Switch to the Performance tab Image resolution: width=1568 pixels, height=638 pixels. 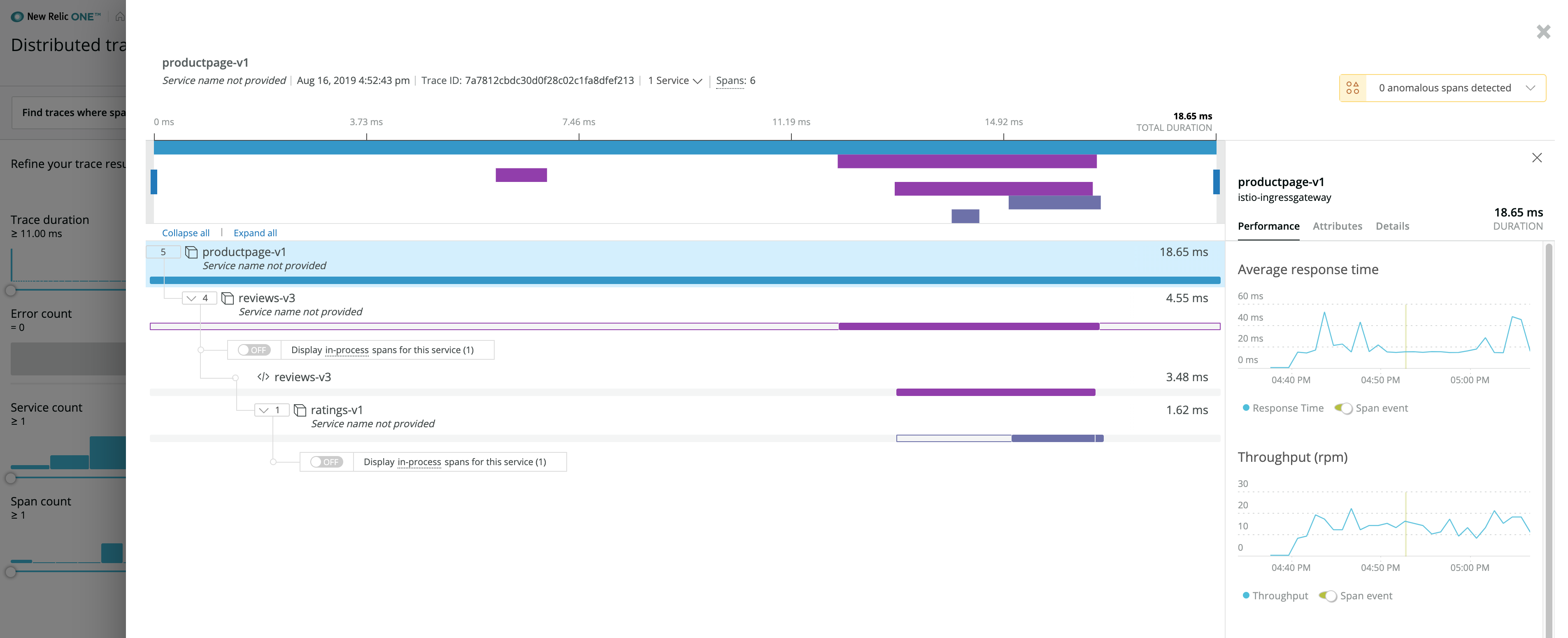1268,226
